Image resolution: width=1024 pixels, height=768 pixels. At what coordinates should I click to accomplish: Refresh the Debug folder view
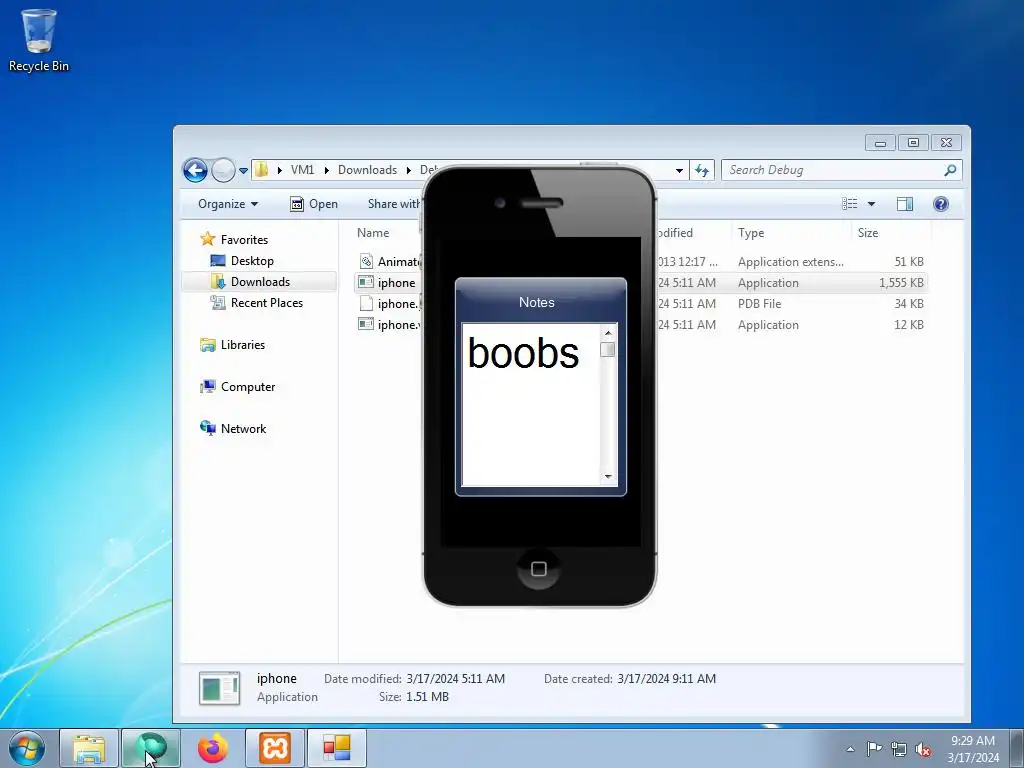point(702,170)
